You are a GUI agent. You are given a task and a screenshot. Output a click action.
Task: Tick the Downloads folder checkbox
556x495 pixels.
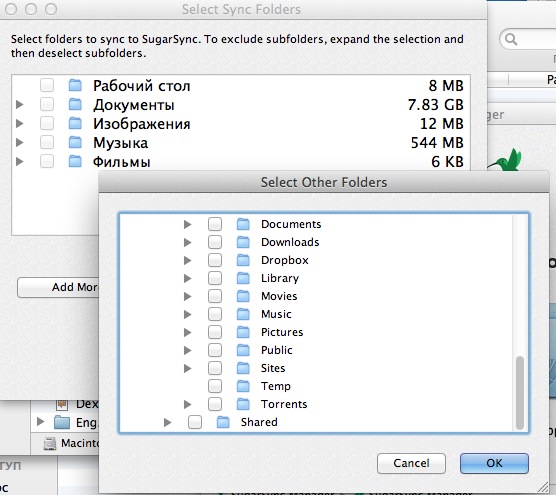tap(215, 242)
